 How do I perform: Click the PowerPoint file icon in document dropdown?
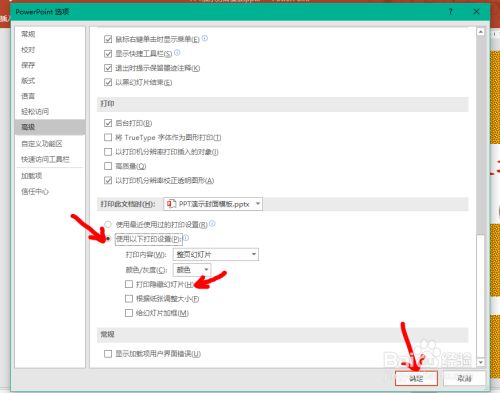pyautogui.click(x=171, y=204)
